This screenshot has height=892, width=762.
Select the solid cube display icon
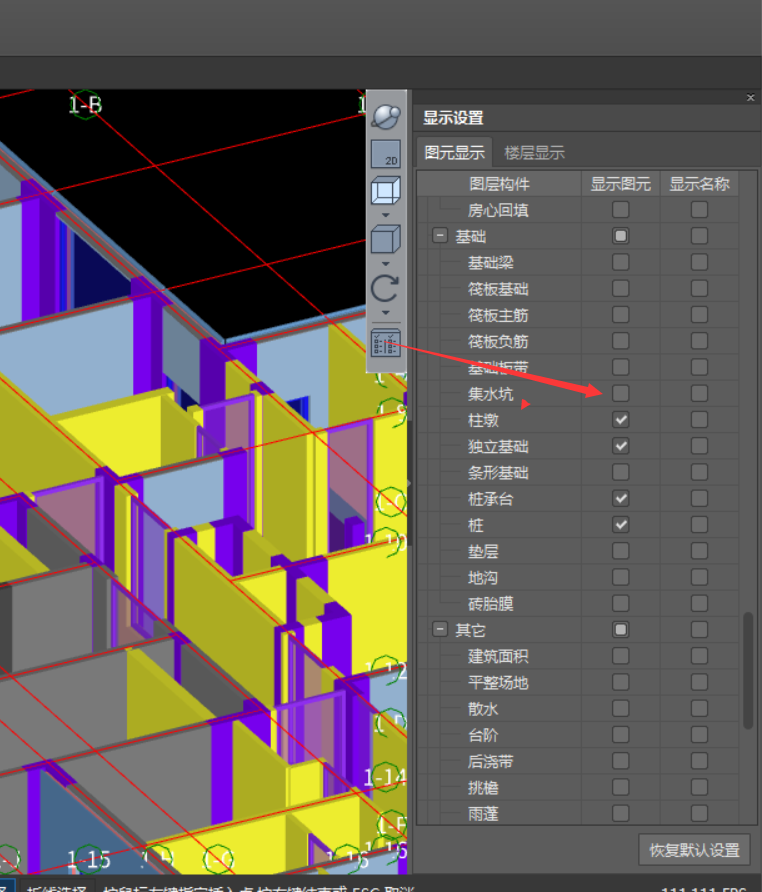(x=385, y=240)
